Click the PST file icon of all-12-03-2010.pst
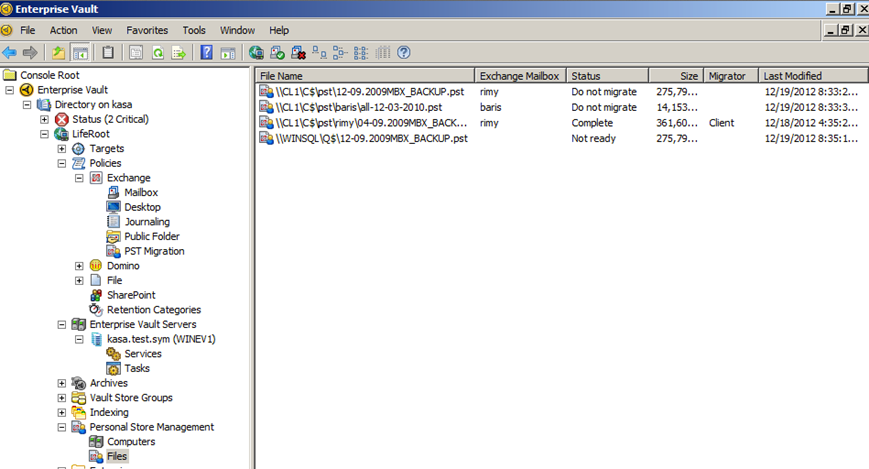This screenshot has height=469, width=869. [x=267, y=107]
